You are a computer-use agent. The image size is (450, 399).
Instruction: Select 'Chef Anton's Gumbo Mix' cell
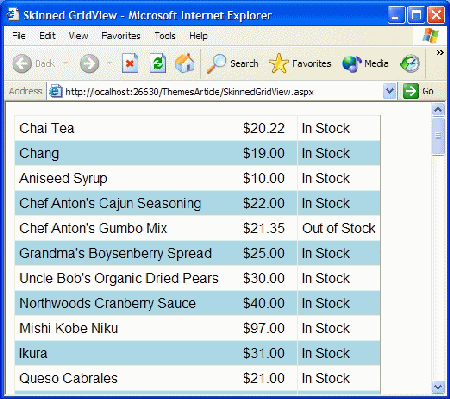tap(126, 228)
